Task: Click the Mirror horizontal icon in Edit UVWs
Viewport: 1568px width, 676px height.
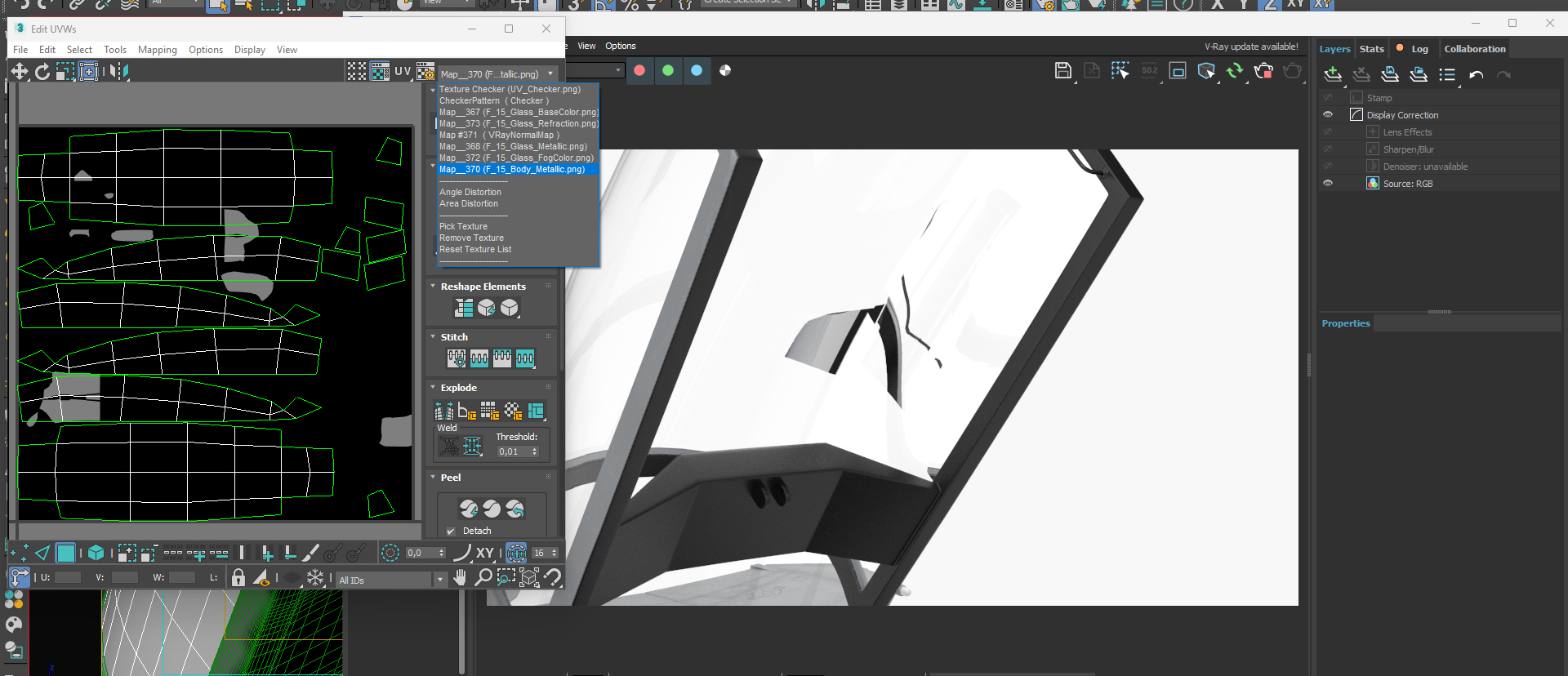Action: [119, 72]
